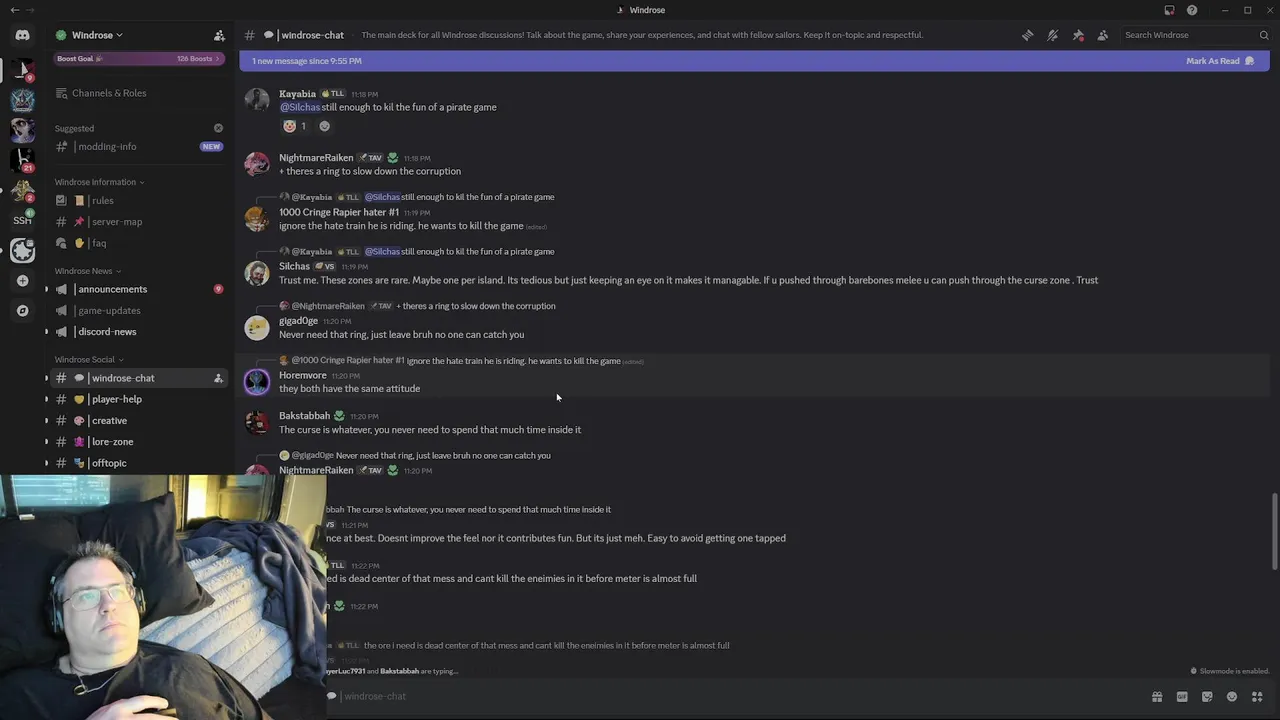Open the sticker picker

1207,697
